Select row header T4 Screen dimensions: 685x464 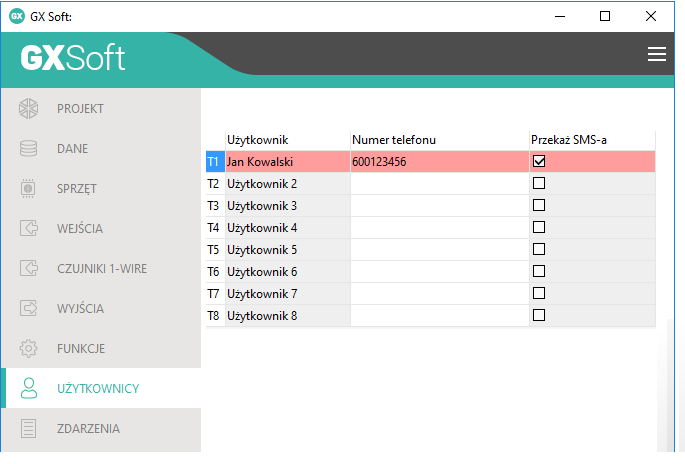point(213,227)
